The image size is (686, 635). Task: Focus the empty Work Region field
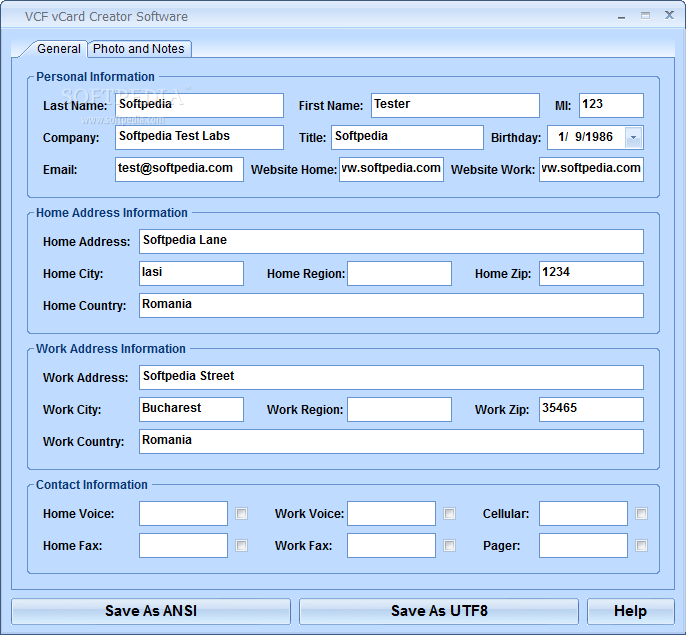399,410
